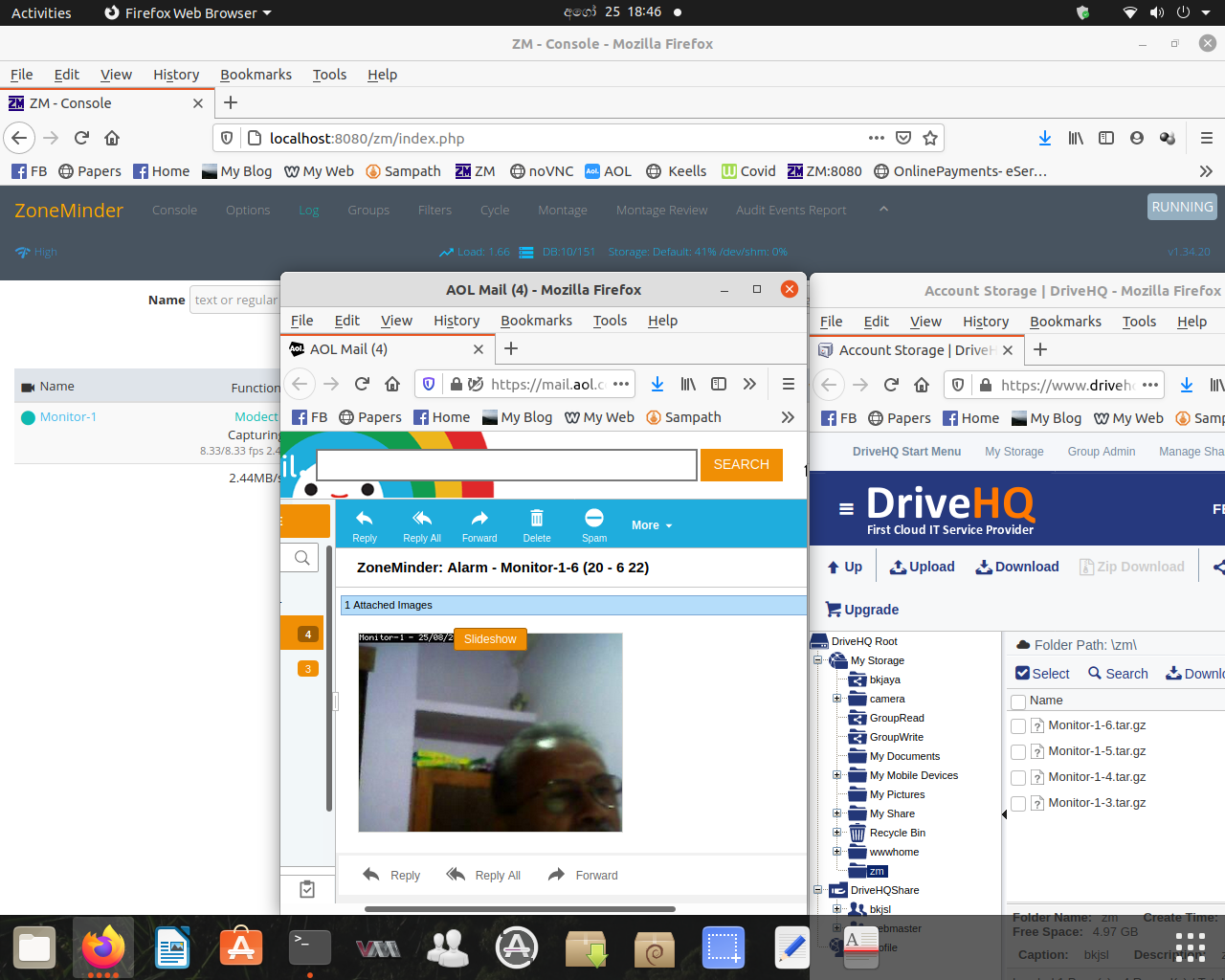Open Ubuntu Software from the dock

[241, 947]
